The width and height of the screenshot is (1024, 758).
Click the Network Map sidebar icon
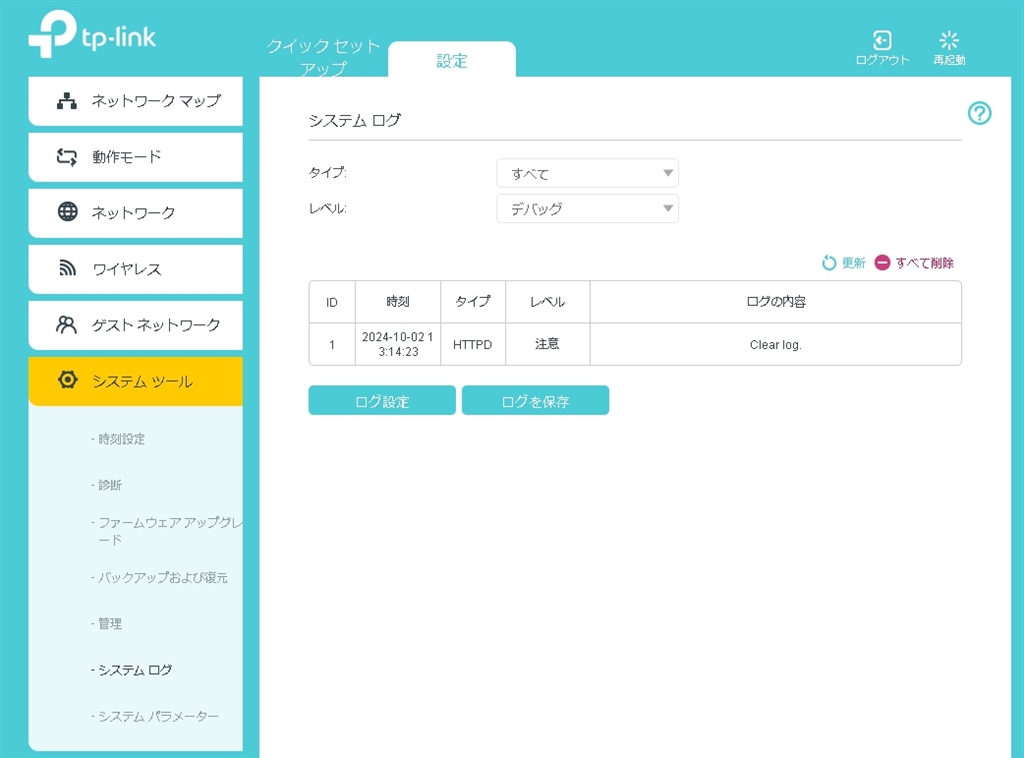[67, 101]
